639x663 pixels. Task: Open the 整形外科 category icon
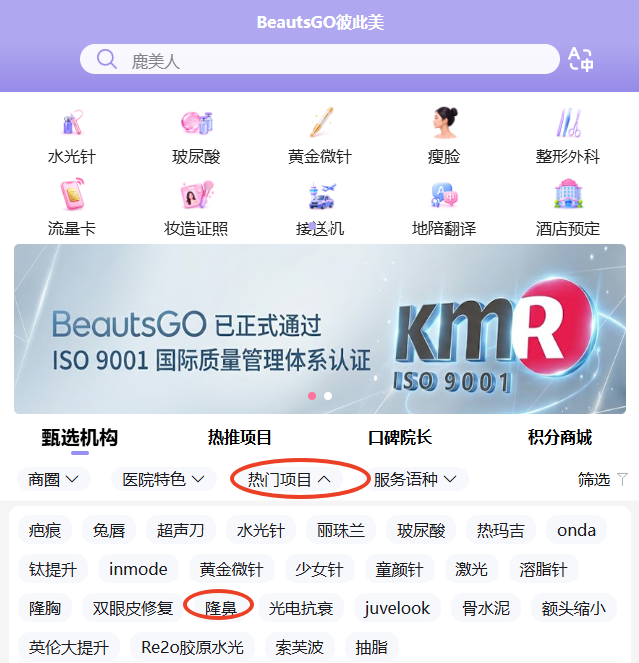click(x=568, y=123)
